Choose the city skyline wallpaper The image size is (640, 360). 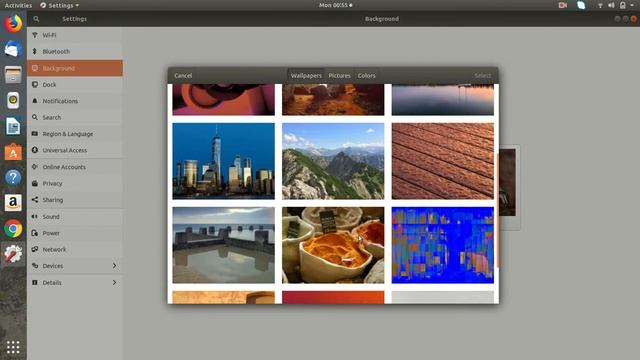click(x=224, y=161)
